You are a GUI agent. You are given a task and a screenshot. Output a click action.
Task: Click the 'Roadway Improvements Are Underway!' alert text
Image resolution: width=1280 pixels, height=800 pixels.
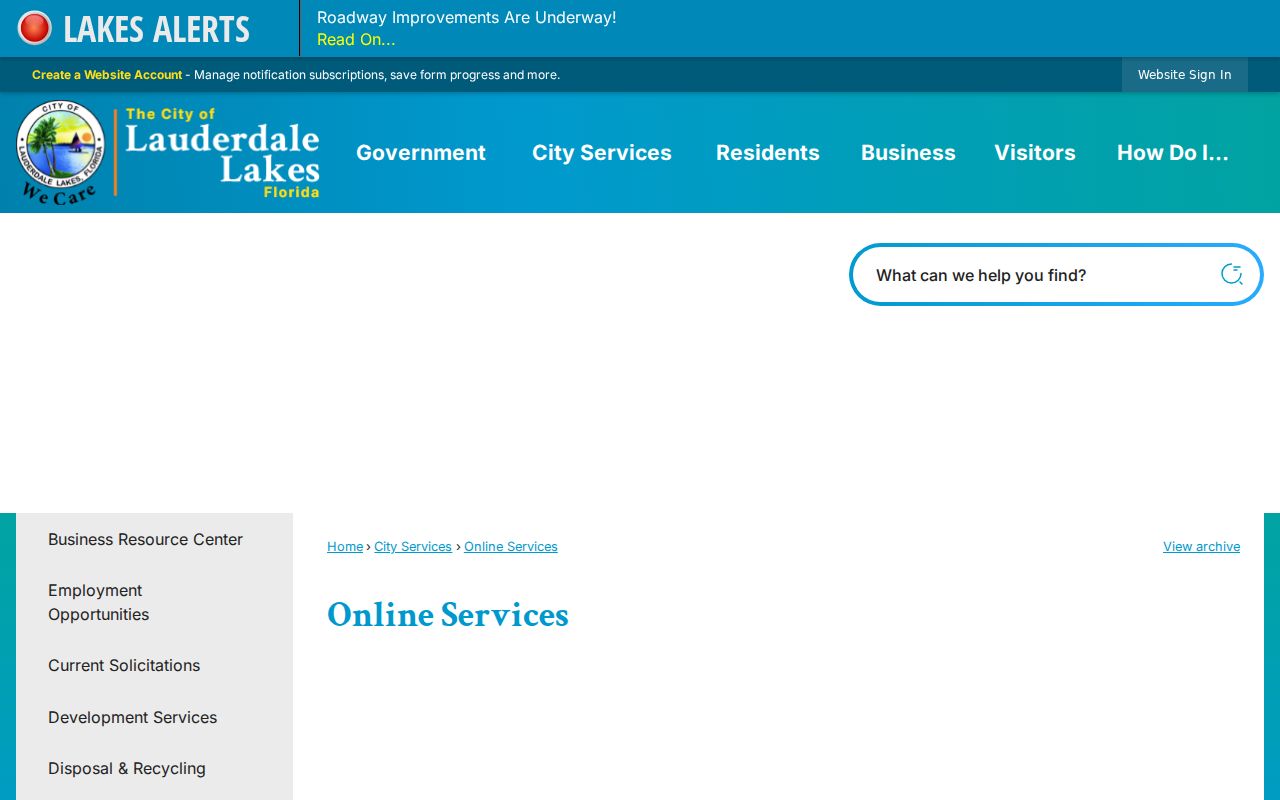click(x=467, y=18)
